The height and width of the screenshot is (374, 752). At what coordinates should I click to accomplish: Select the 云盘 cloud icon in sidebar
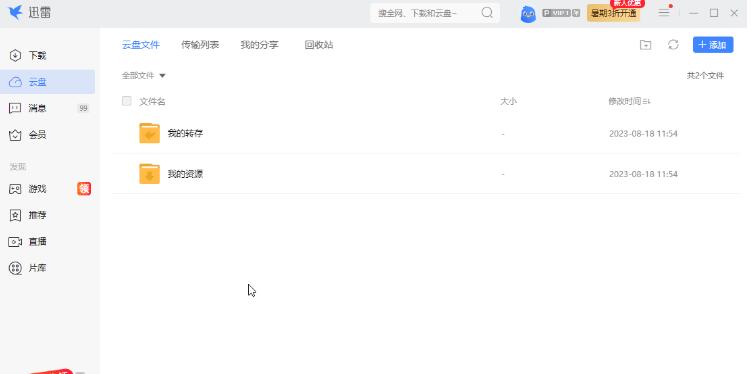click(15, 82)
